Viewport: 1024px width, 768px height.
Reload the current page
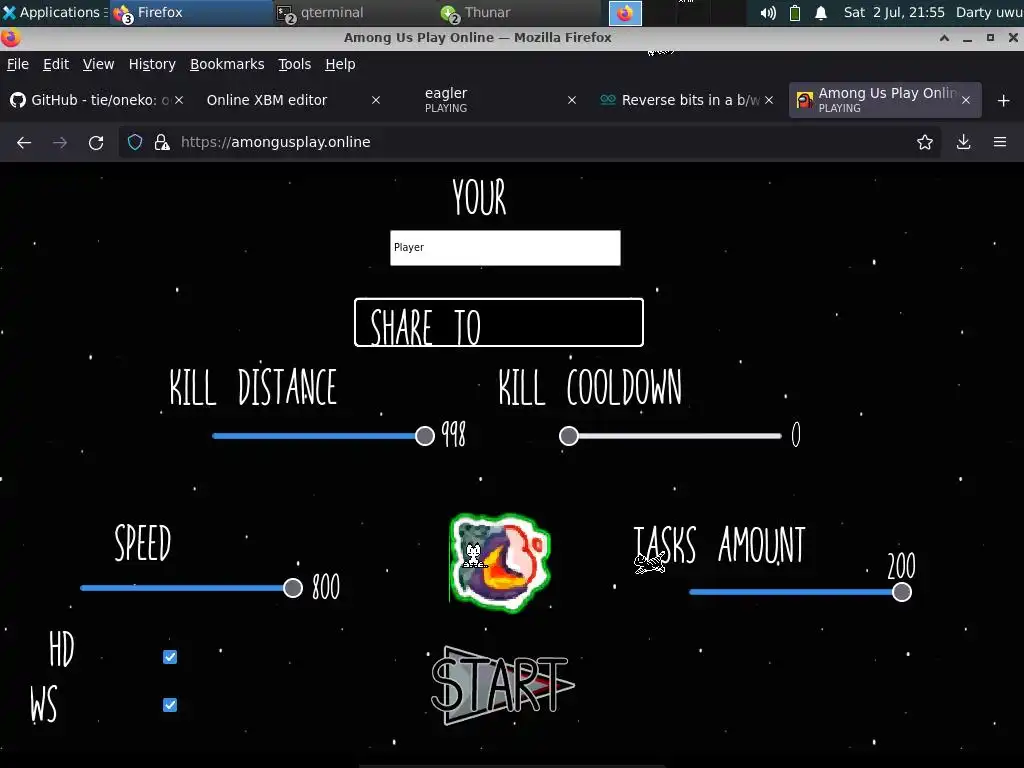coord(96,142)
